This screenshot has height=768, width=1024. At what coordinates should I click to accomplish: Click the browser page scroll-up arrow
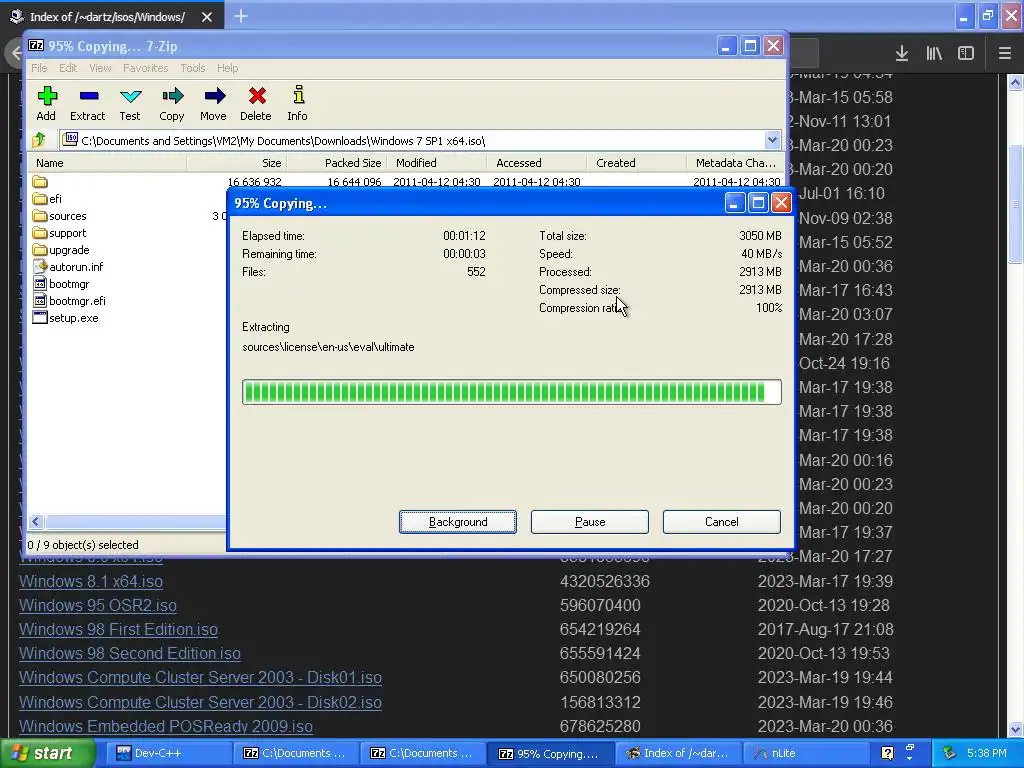[x=1015, y=82]
